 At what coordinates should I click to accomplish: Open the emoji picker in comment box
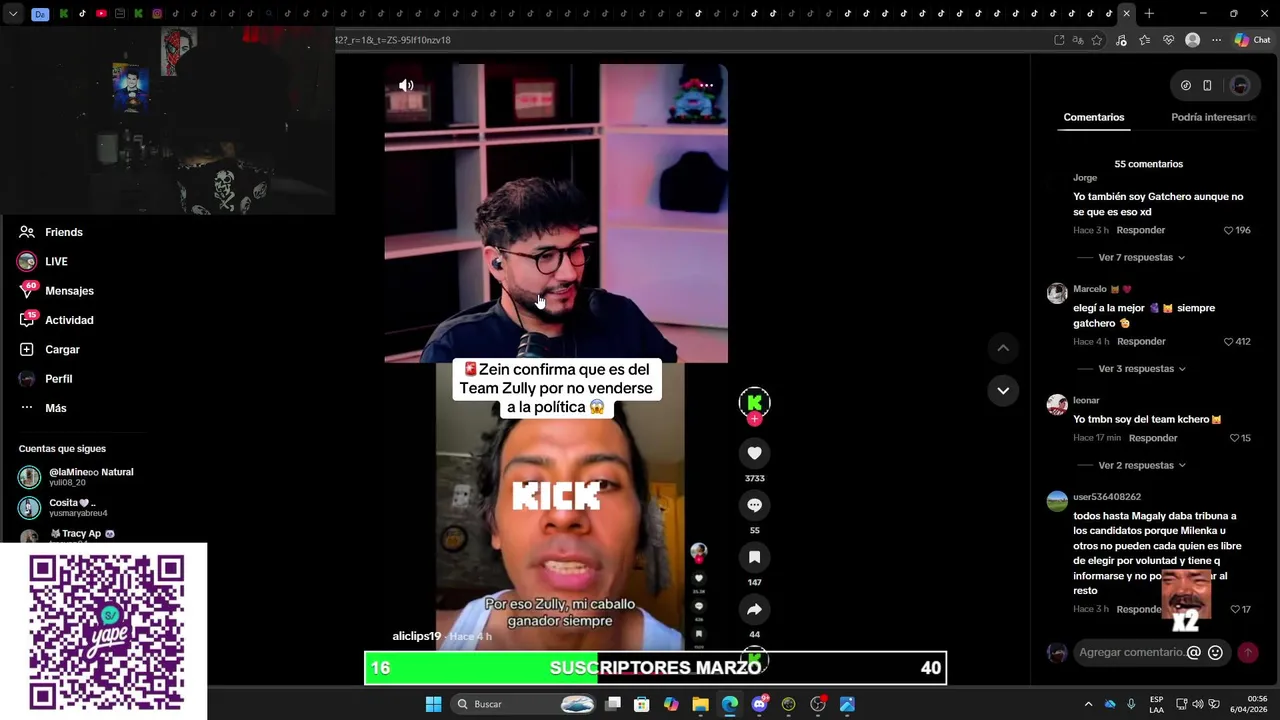point(1216,653)
